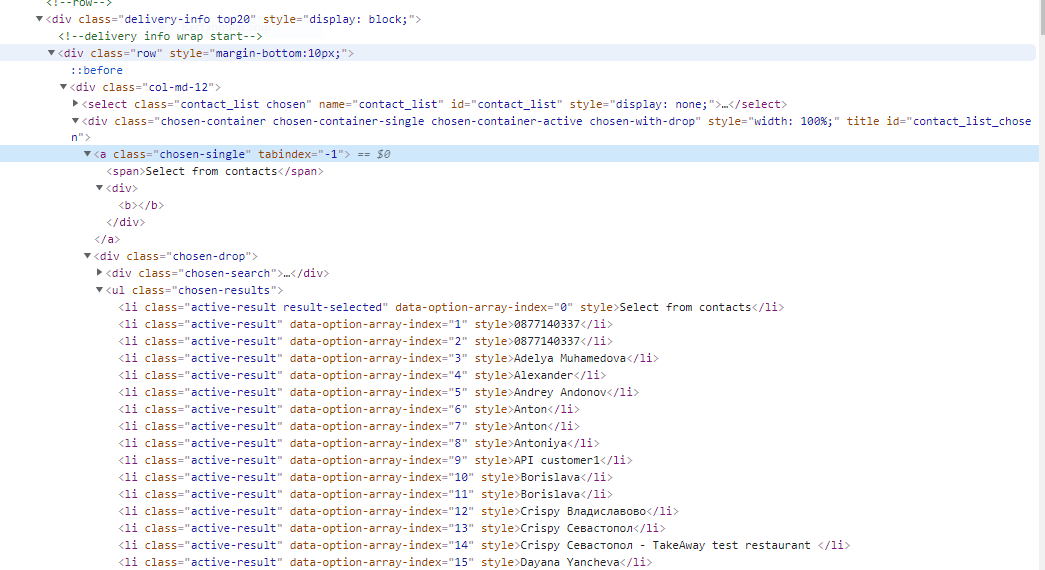Select the ::before pseudo-element line
This screenshot has height=570, width=1045.
pyautogui.click(x=97, y=70)
